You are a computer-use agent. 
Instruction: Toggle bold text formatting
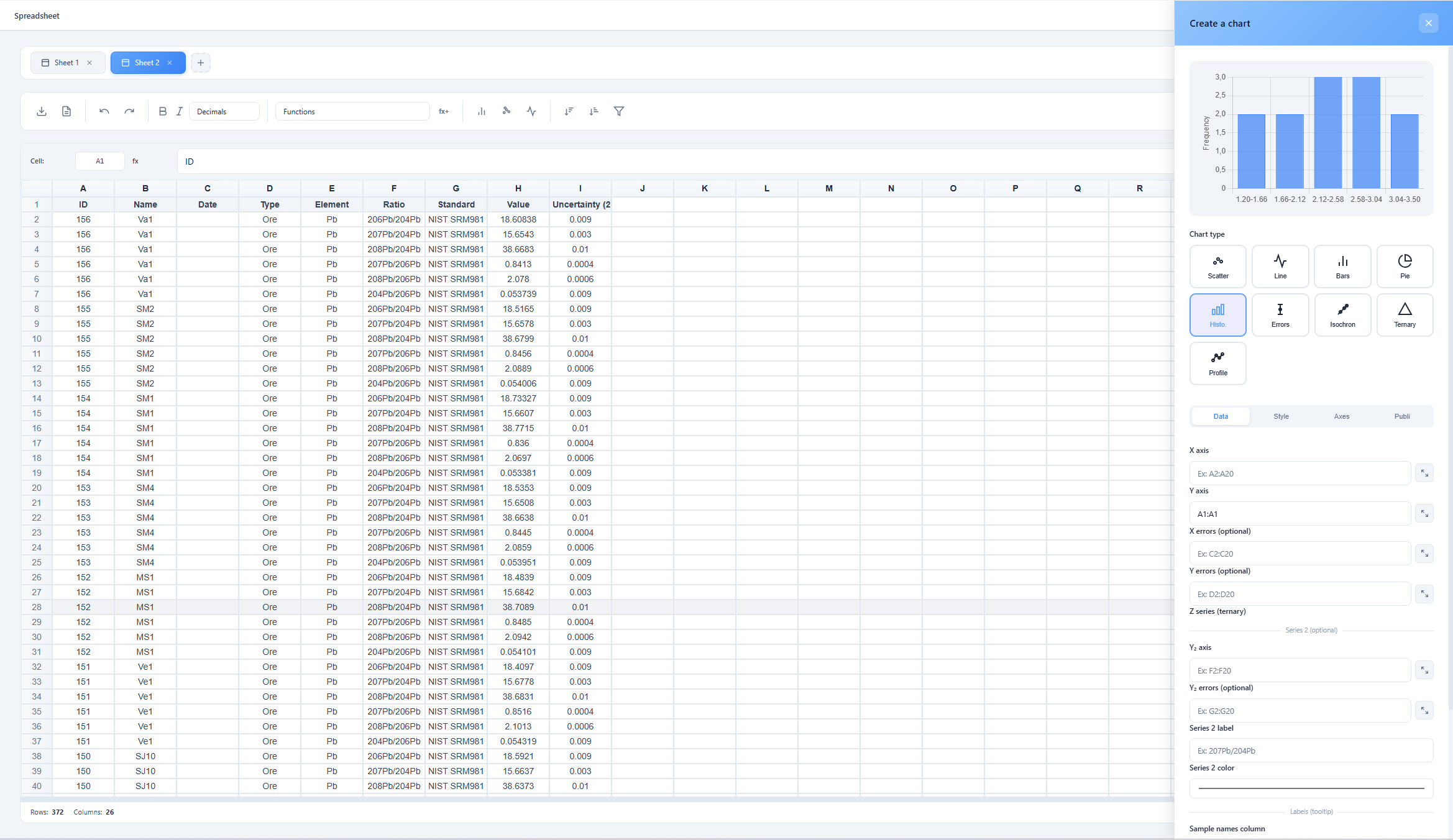pos(162,111)
